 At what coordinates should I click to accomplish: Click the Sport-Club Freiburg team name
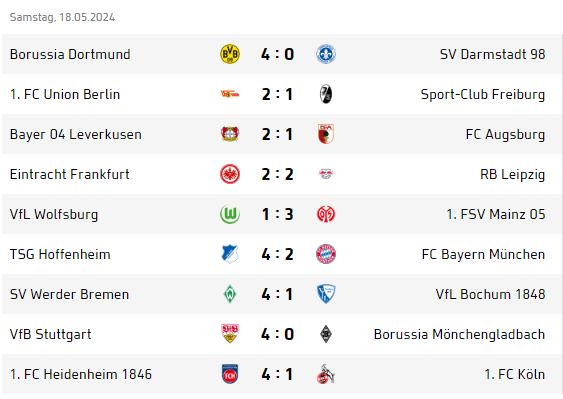[483, 94]
